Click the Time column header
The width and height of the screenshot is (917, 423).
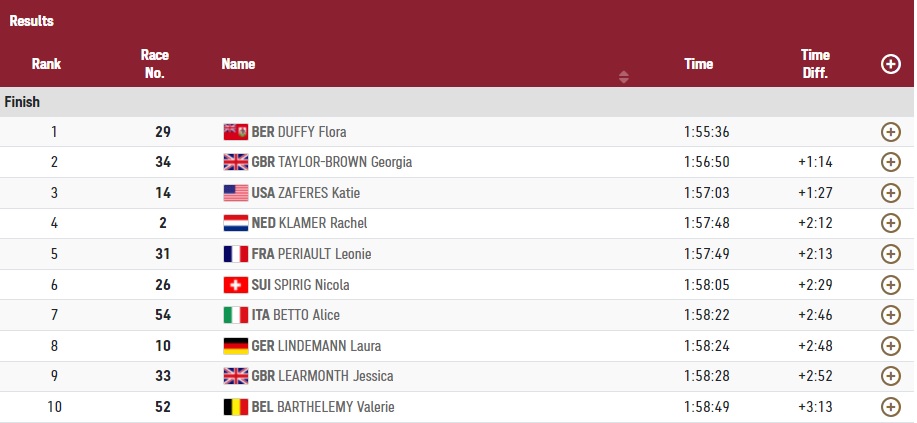coord(698,64)
